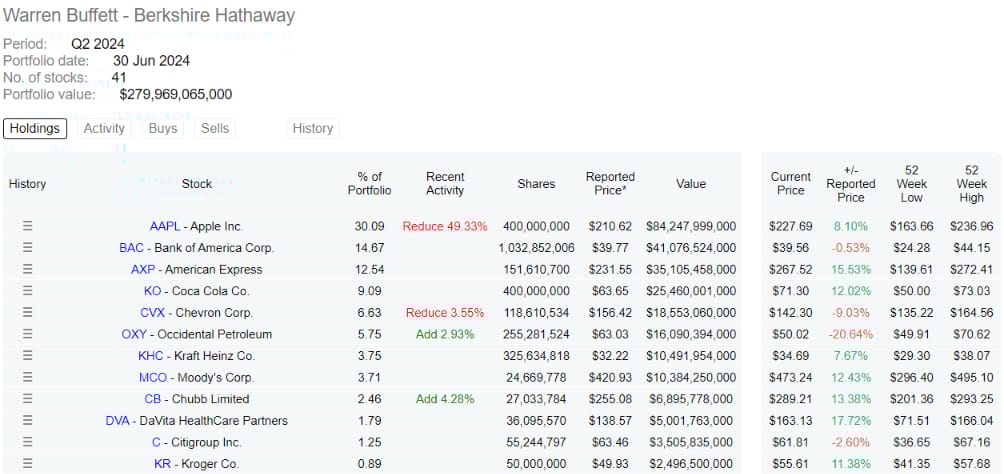
Task: Select portfolio value $279,969,065,000
Action: point(175,95)
